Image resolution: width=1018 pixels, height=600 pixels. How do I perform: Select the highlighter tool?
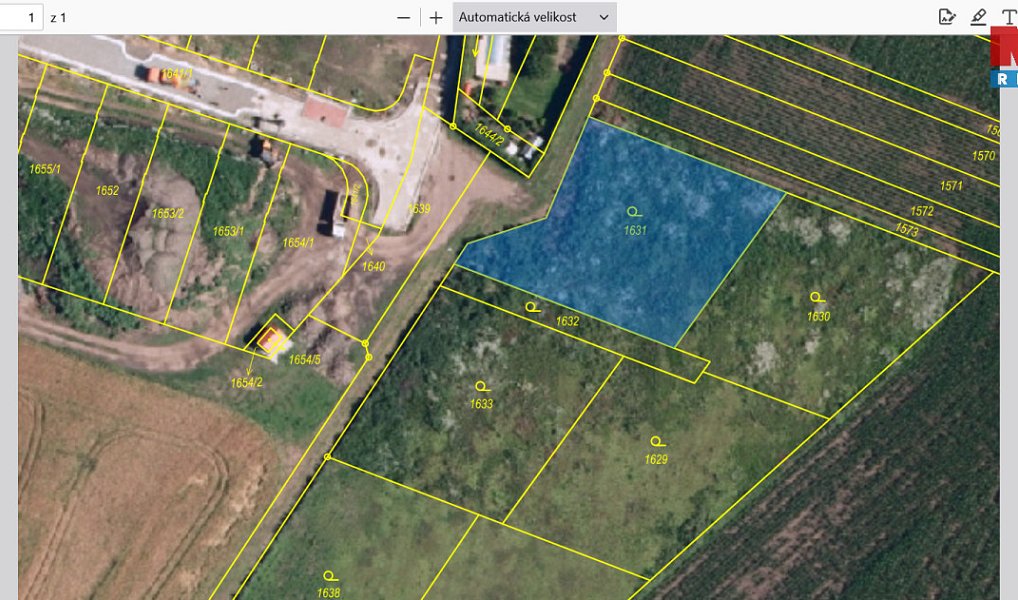(978, 18)
